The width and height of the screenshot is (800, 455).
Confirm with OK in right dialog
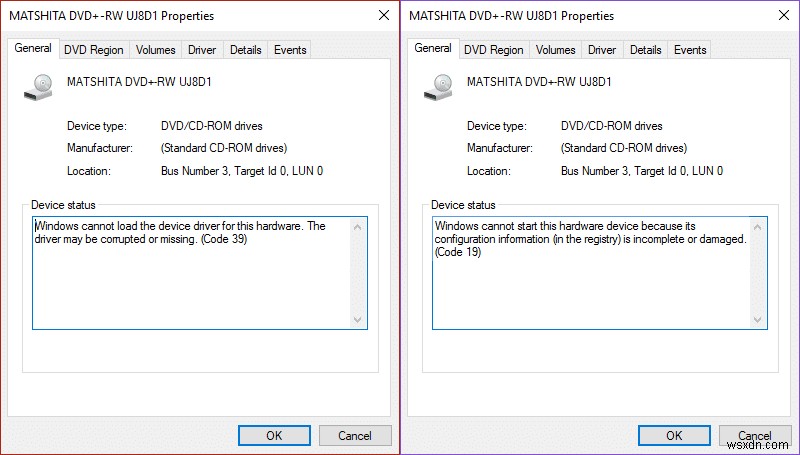[x=674, y=436]
